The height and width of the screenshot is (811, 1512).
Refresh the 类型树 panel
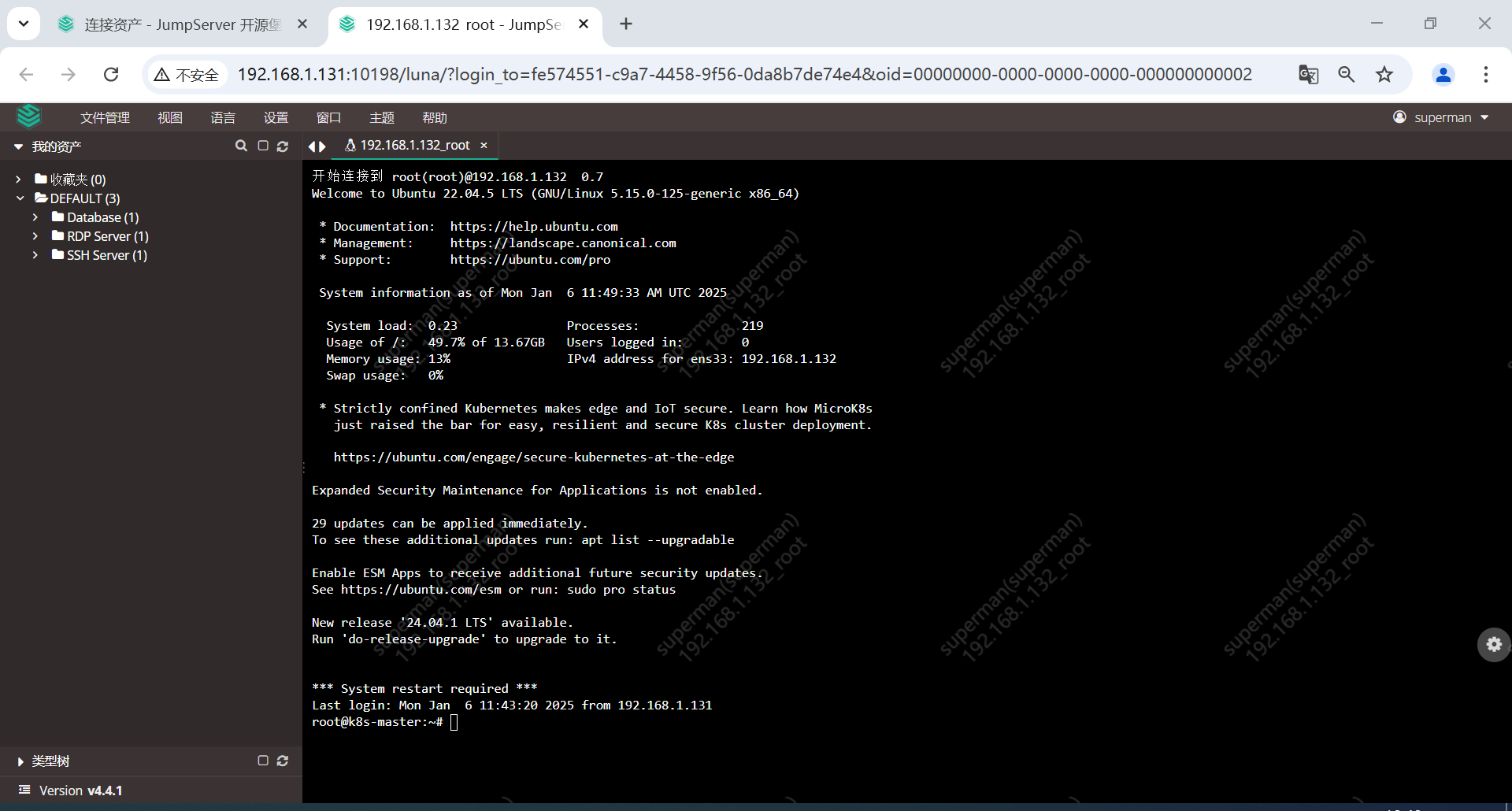point(283,761)
